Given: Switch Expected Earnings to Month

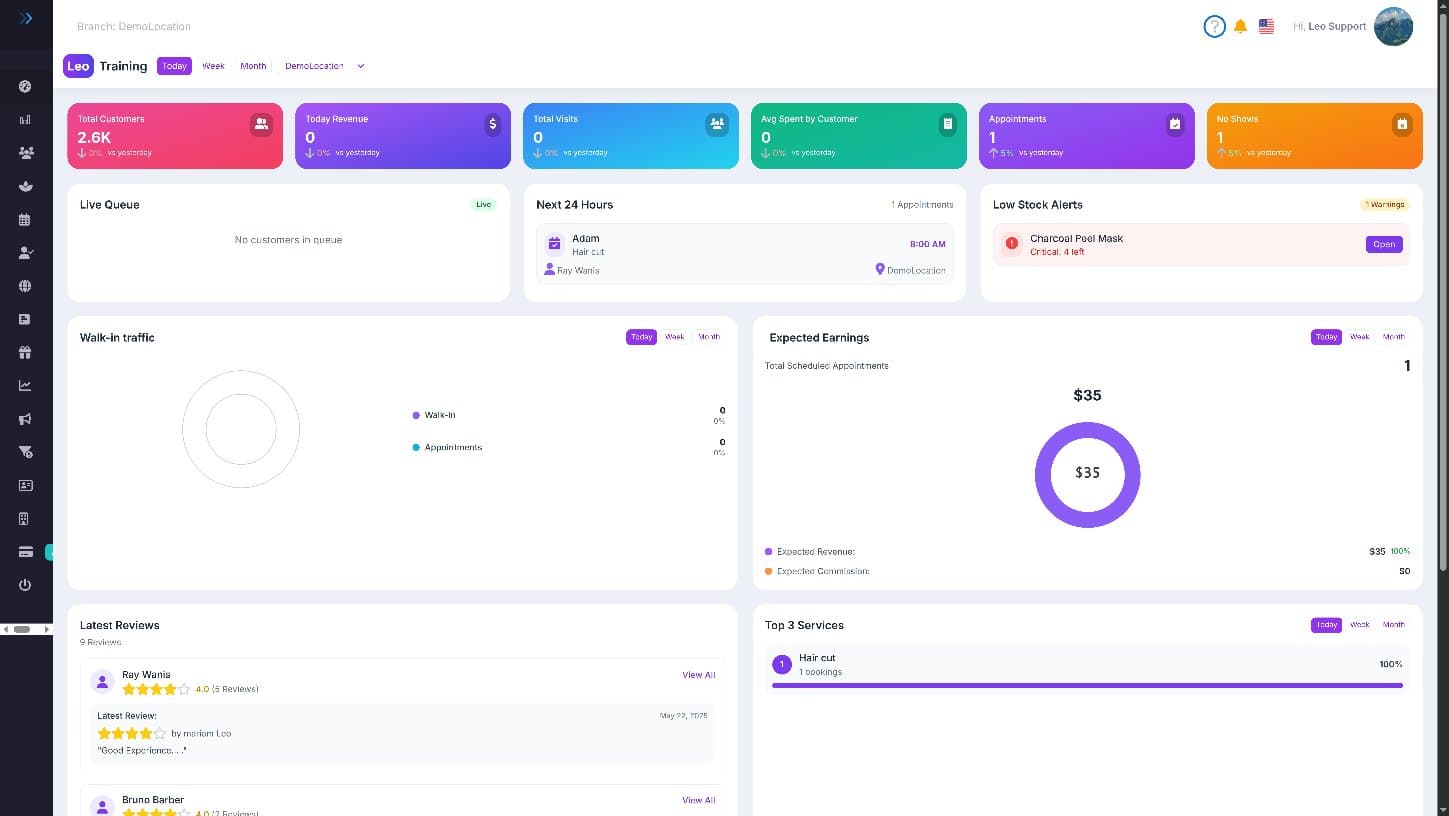Looking at the screenshot, I should 1394,337.
